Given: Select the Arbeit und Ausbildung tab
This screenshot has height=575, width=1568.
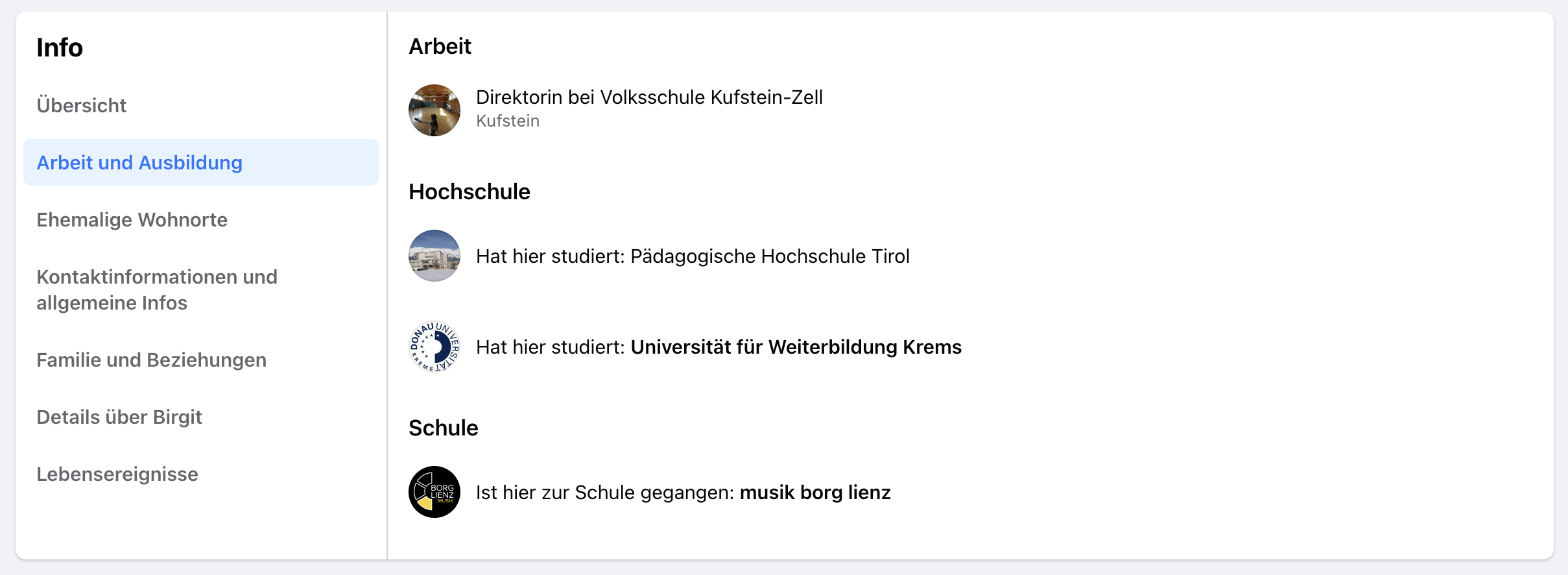Looking at the screenshot, I should coord(201,162).
